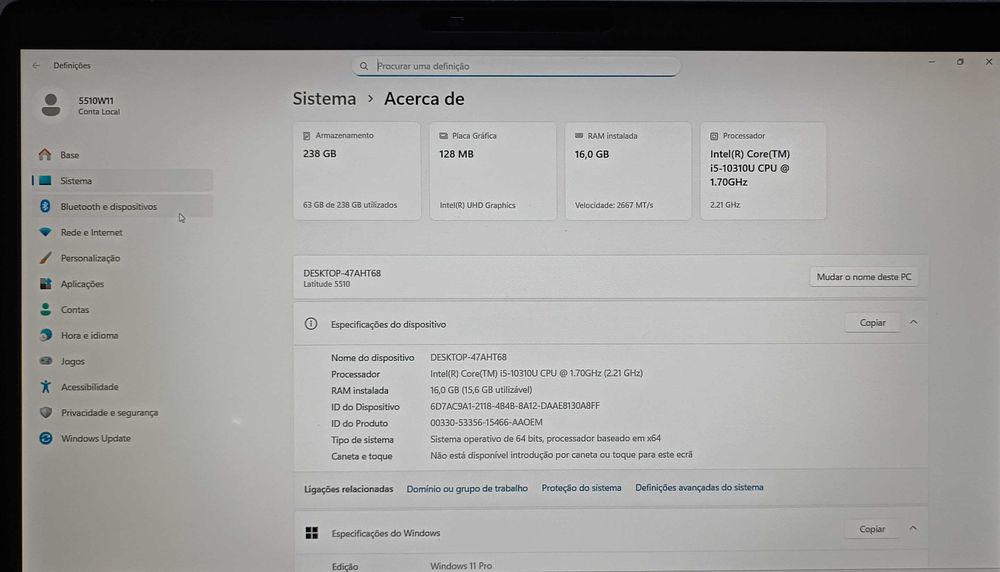Screen dimensions: 1000x572
Task: Click the Base home icon
Action: click(x=45, y=154)
